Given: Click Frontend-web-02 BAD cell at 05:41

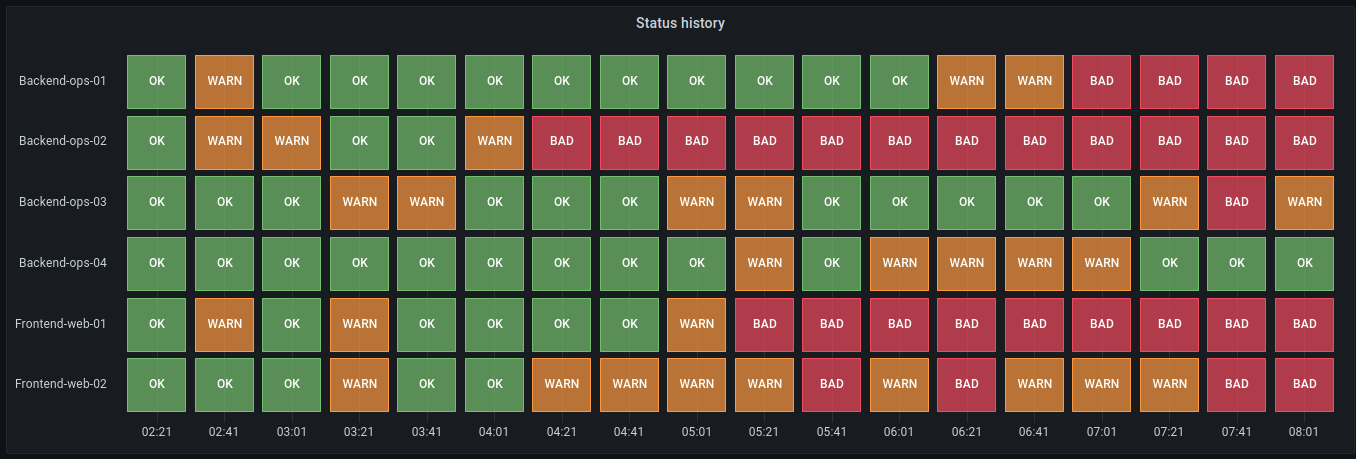Looking at the screenshot, I should [x=832, y=383].
